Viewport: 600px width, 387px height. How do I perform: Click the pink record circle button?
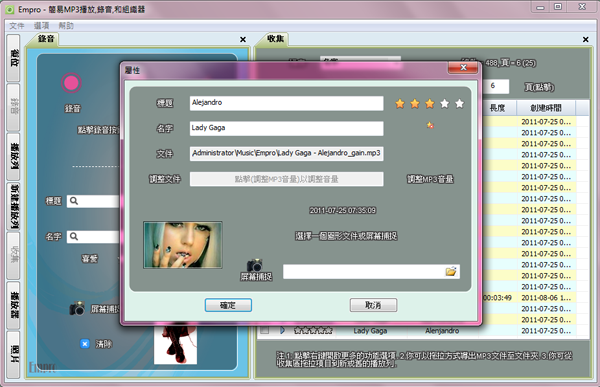(71, 83)
